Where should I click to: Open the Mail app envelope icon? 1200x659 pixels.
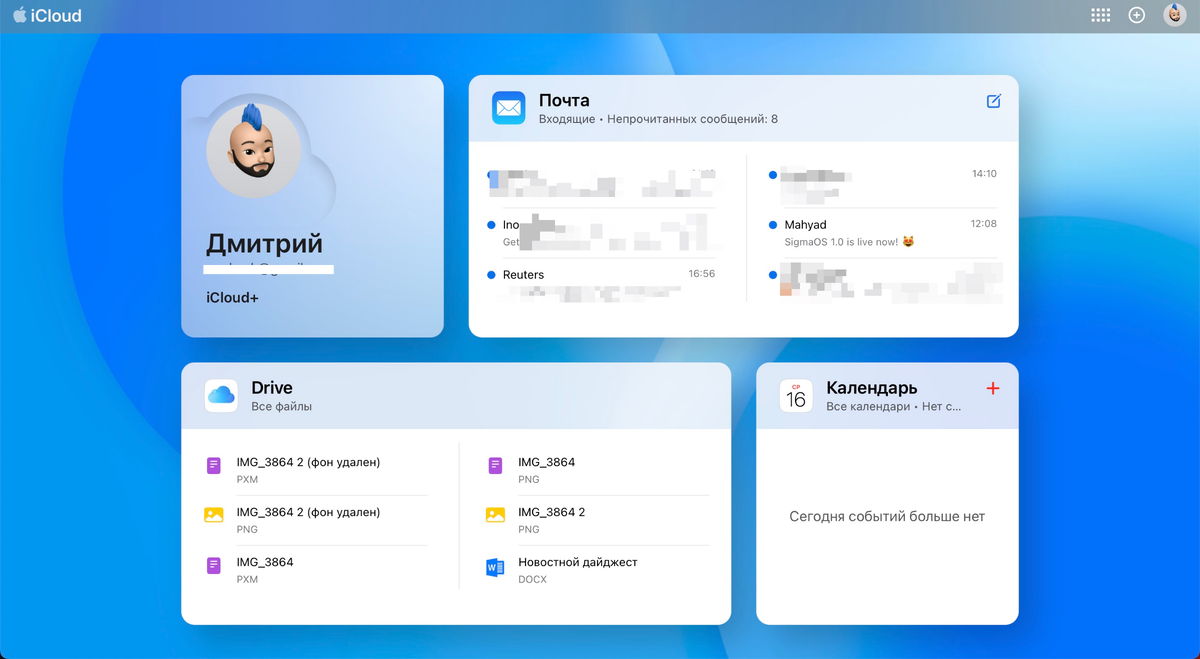(x=508, y=108)
